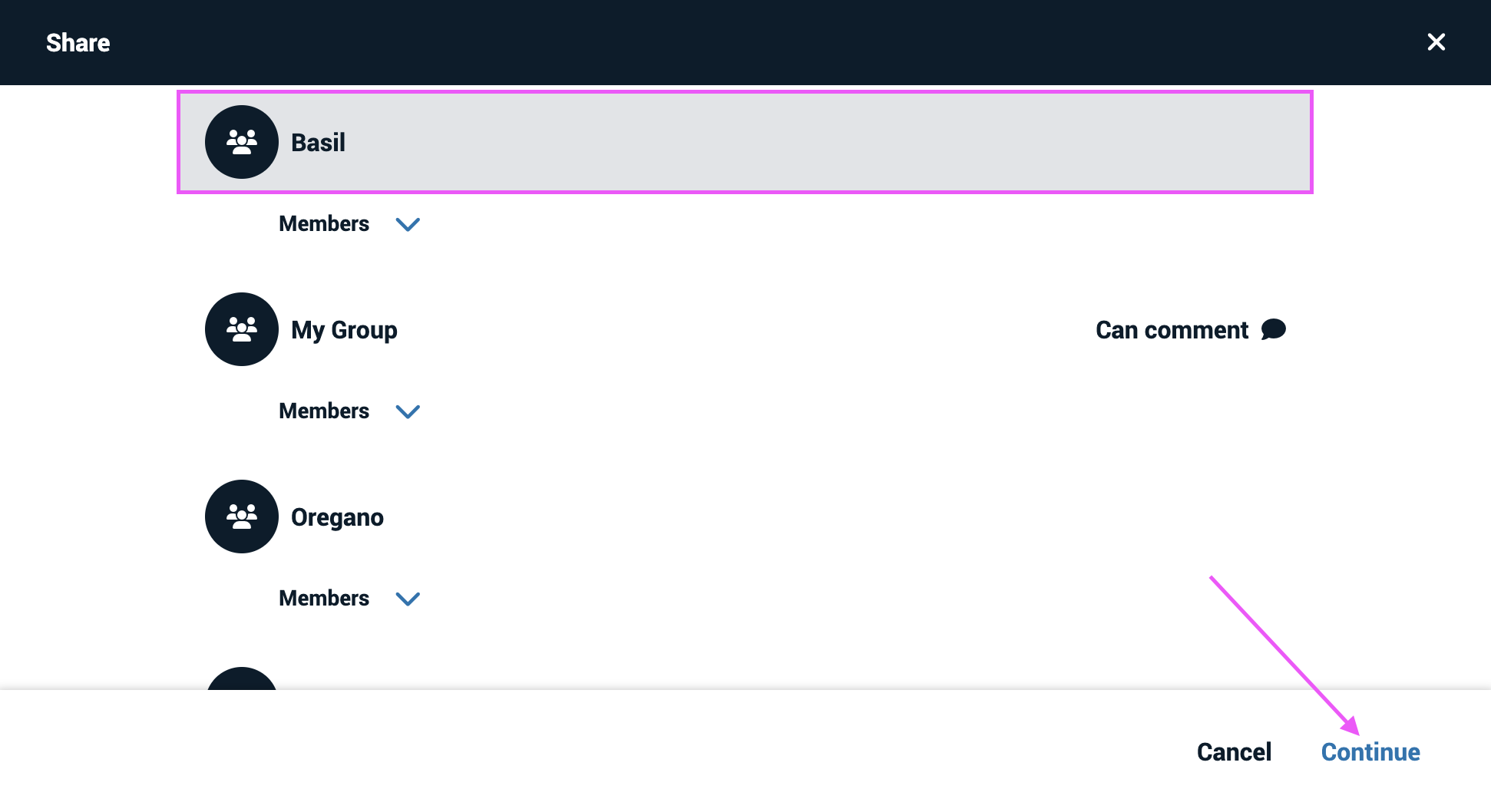Image resolution: width=1491 pixels, height=812 pixels.
Task: Click the Share dialog title
Action: [78, 43]
